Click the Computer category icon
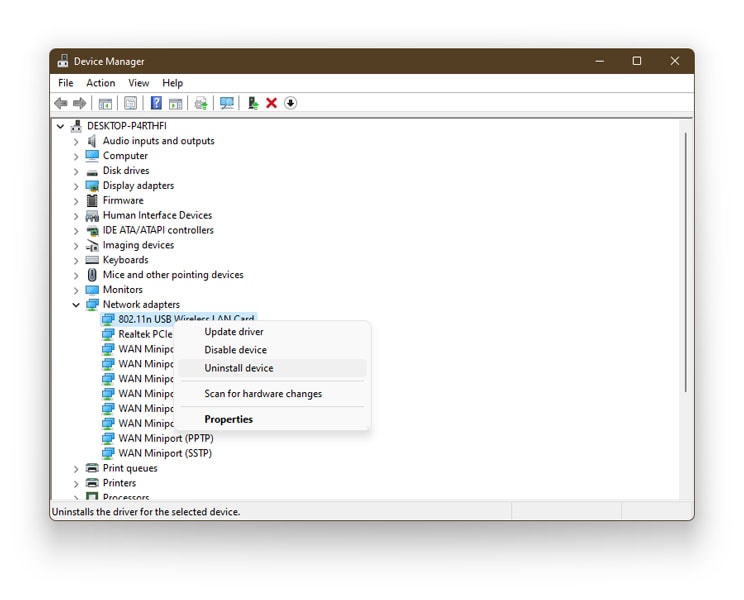 pos(92,156)
